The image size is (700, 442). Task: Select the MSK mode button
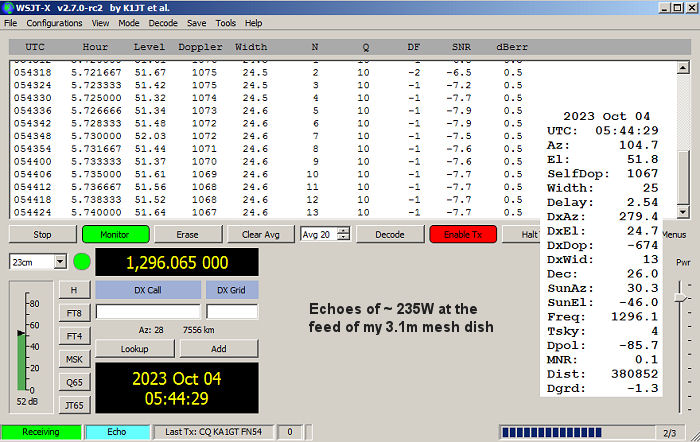74,359
